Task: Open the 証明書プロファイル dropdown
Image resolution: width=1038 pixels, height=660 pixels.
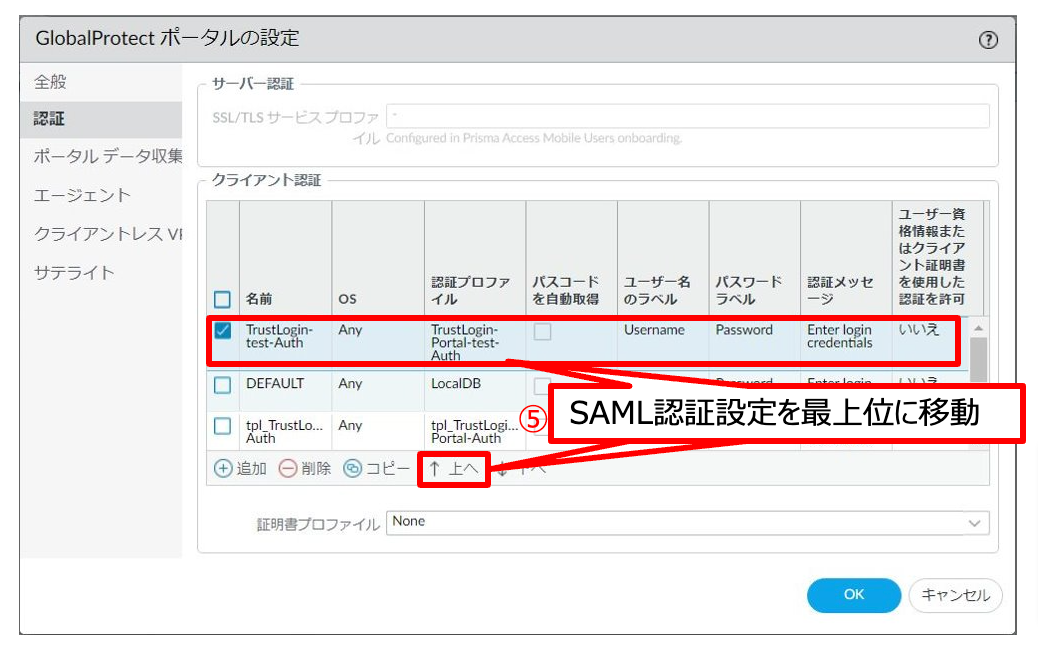Action: (x=687, y=522)
